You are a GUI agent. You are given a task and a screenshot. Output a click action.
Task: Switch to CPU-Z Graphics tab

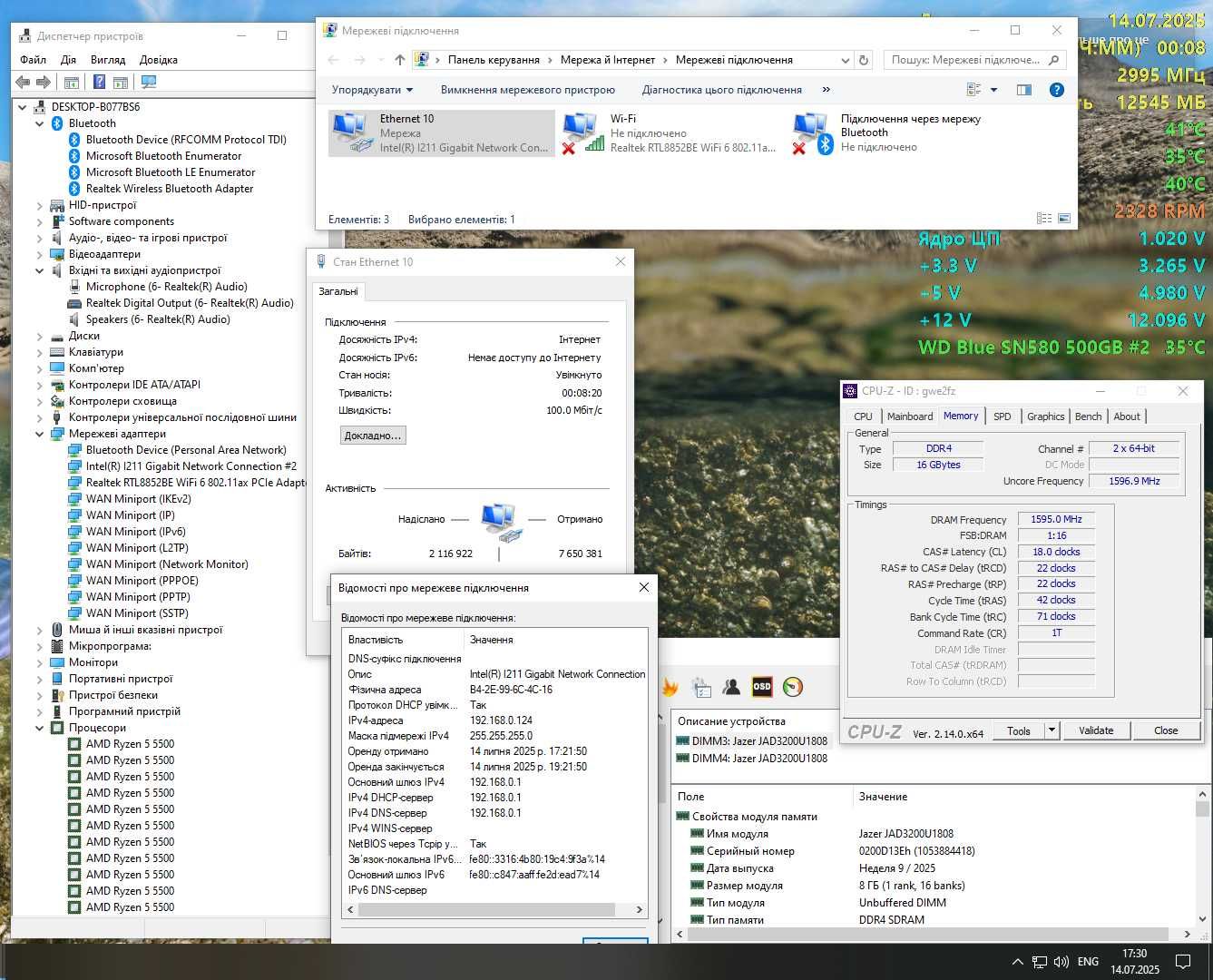[x=1046, y=416]
